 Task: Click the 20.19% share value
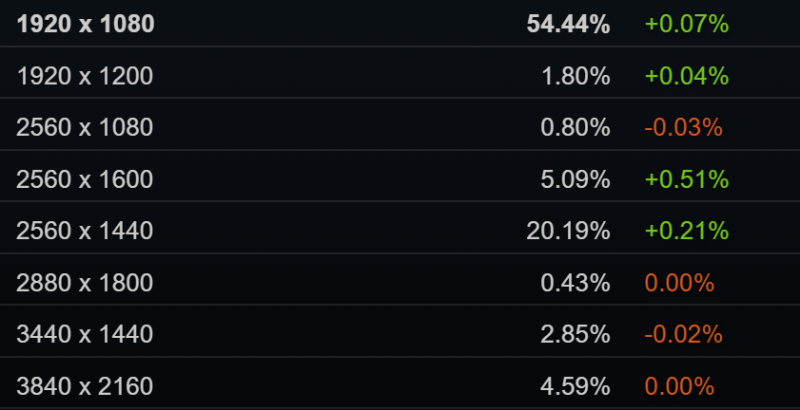(568, 232)
